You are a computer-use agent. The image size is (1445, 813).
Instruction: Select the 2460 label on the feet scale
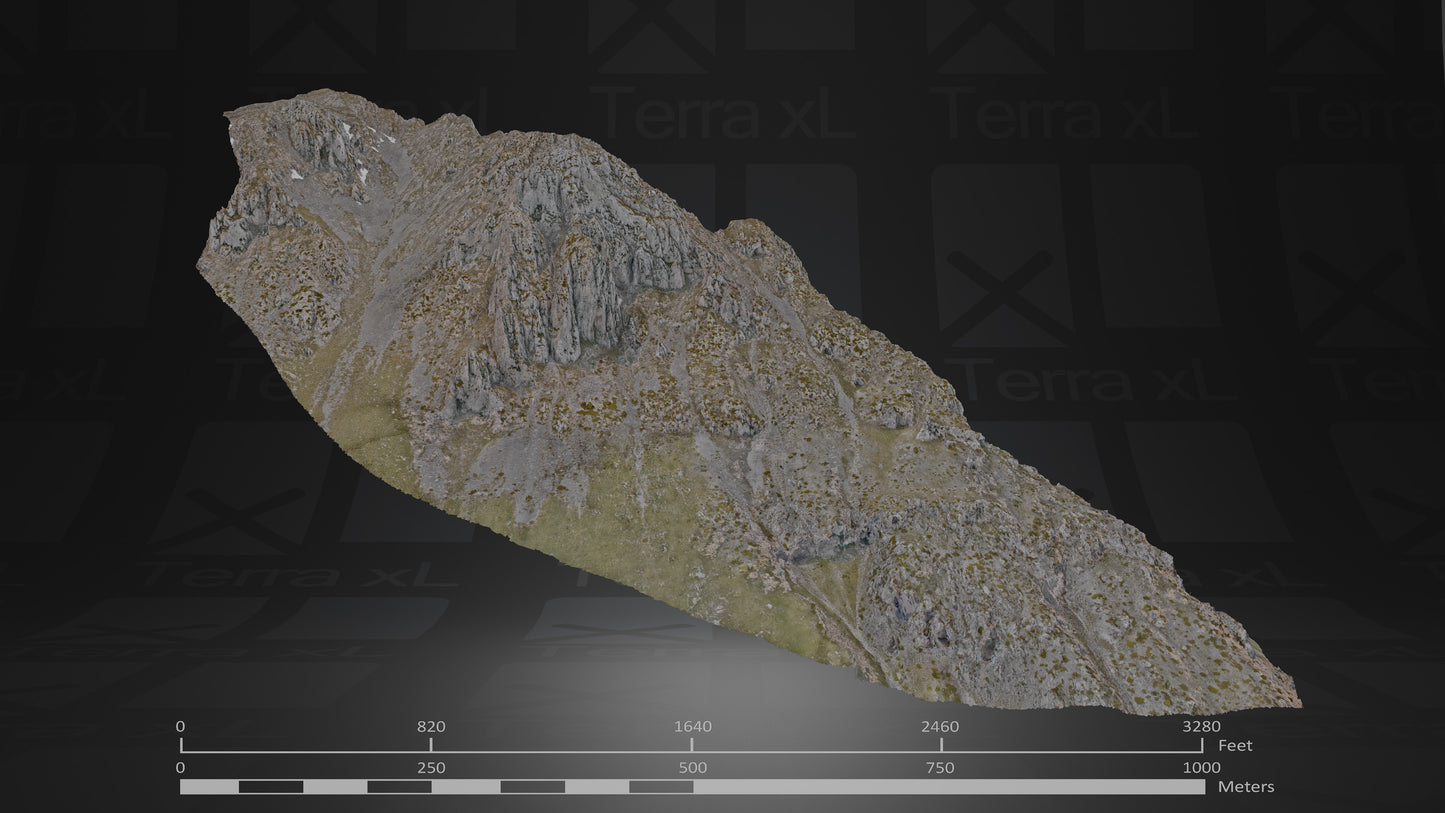(941, 727)
